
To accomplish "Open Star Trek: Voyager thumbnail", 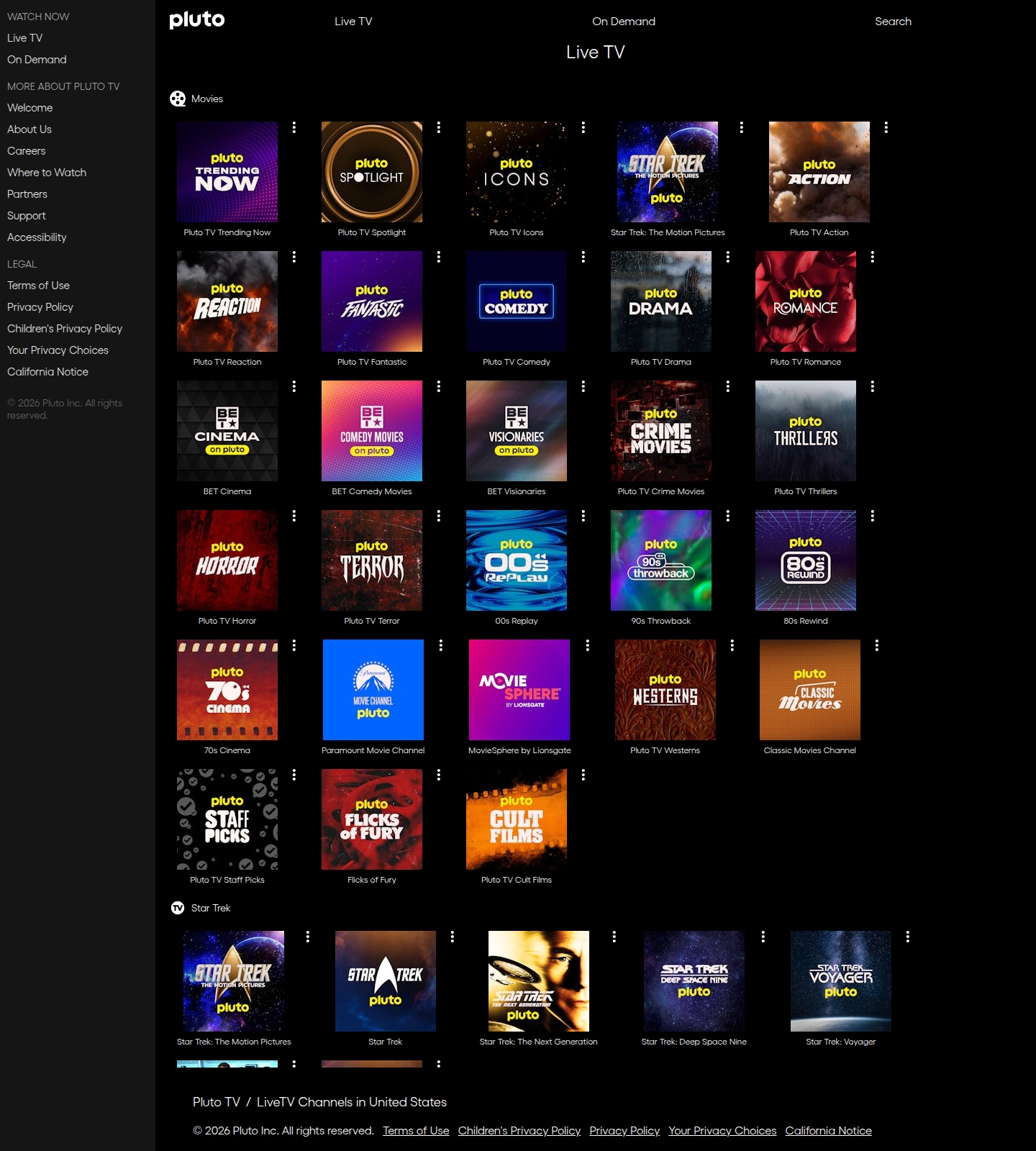I will pos(841,981).
